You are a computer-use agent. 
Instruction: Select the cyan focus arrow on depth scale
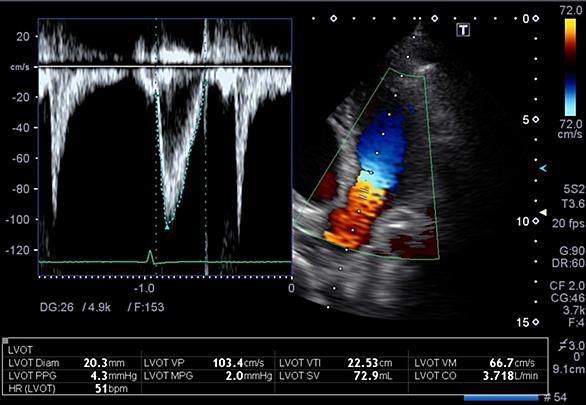point(543,169)
